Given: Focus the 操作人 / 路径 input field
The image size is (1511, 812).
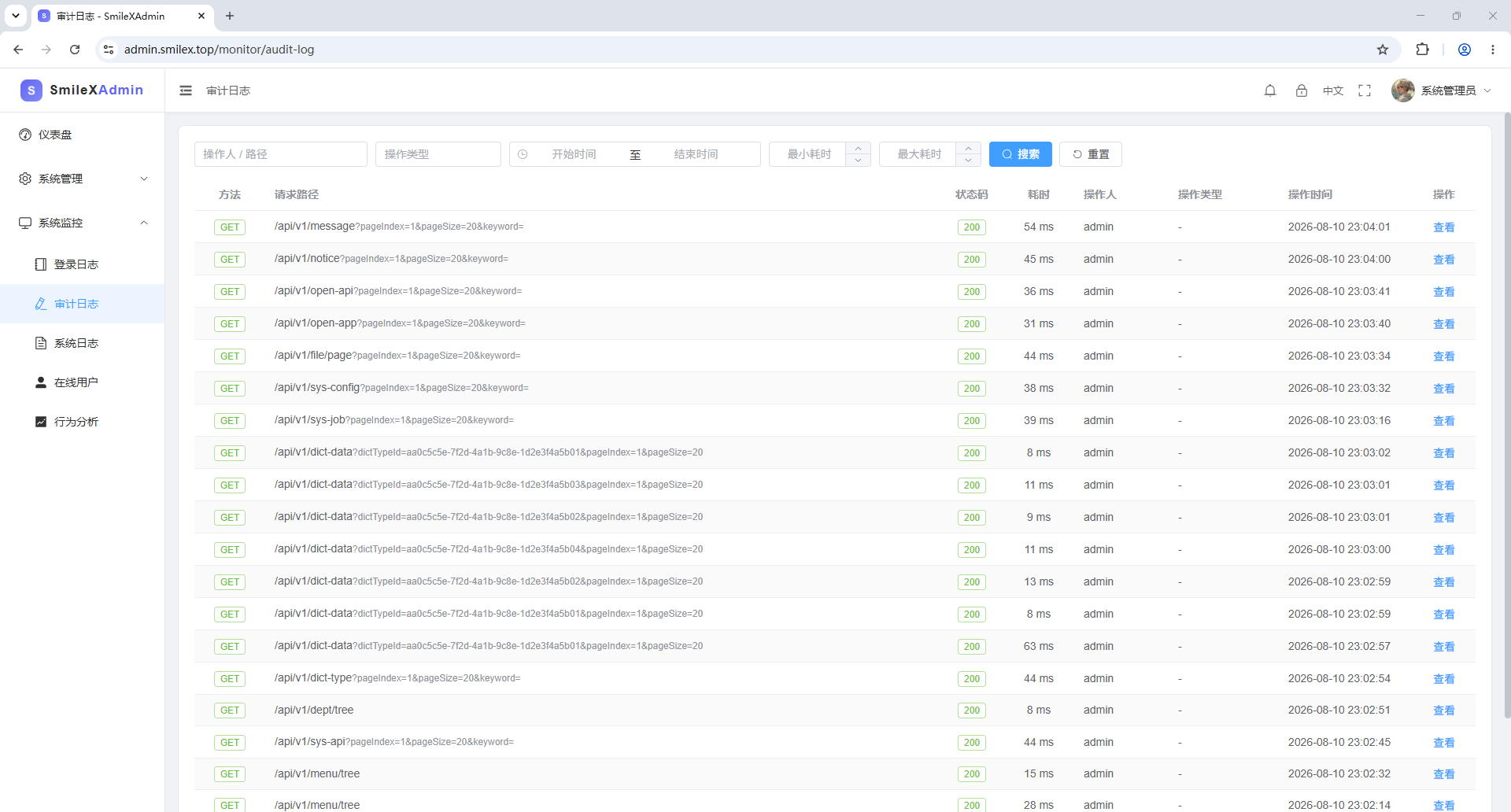Looking at the screenshot, I should tap(280, 154).
